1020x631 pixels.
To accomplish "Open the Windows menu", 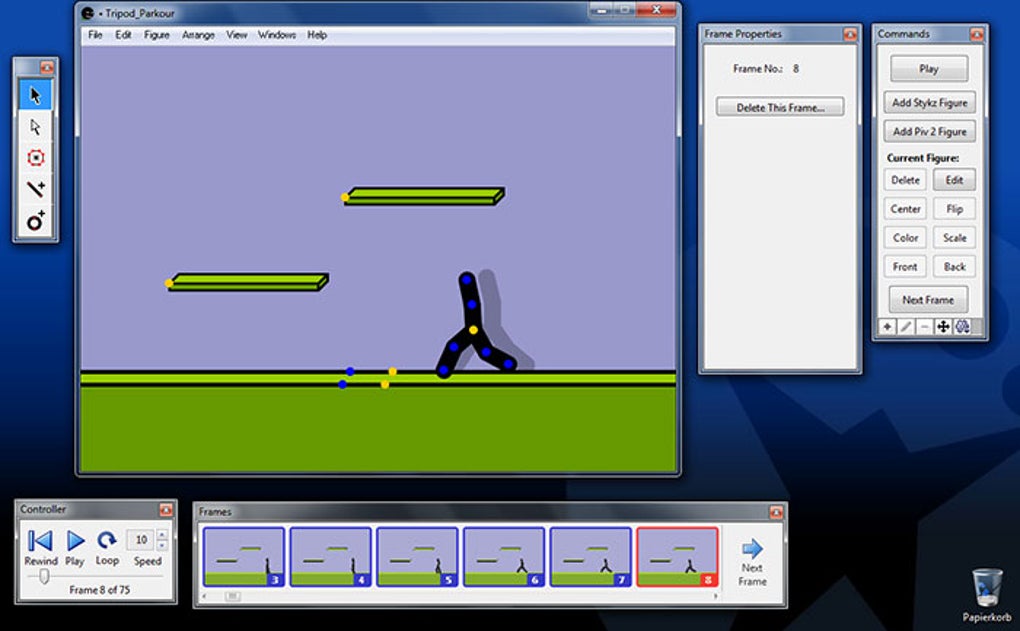I will (277, 35).
